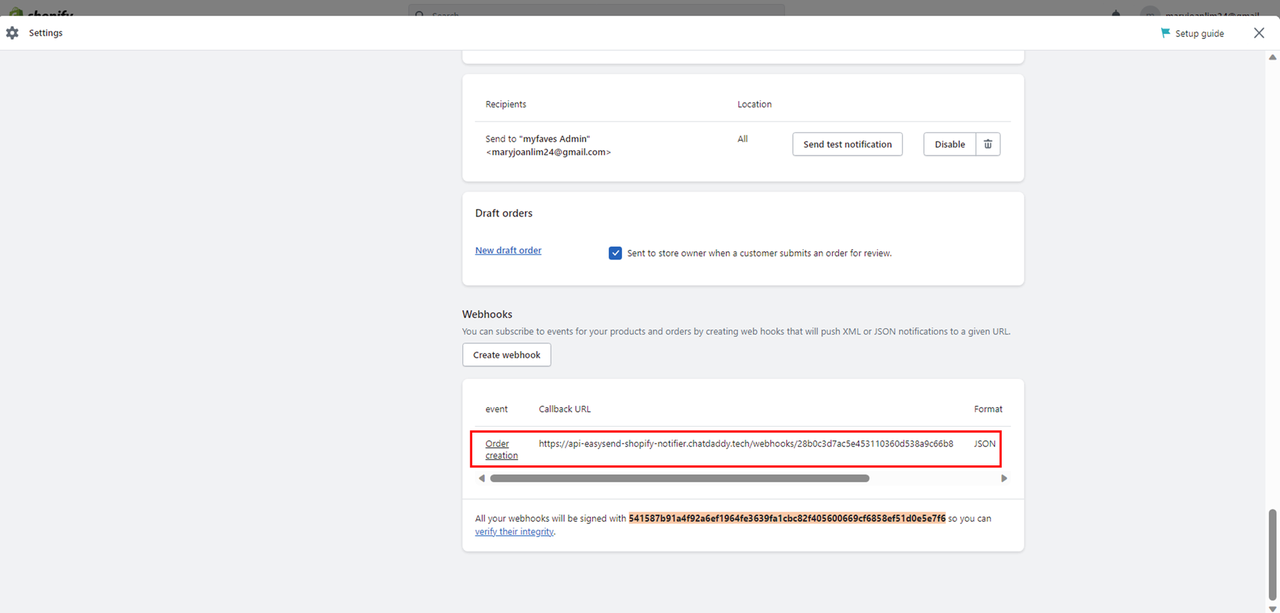Click the Setup guide flag icon

[1165, 33]
